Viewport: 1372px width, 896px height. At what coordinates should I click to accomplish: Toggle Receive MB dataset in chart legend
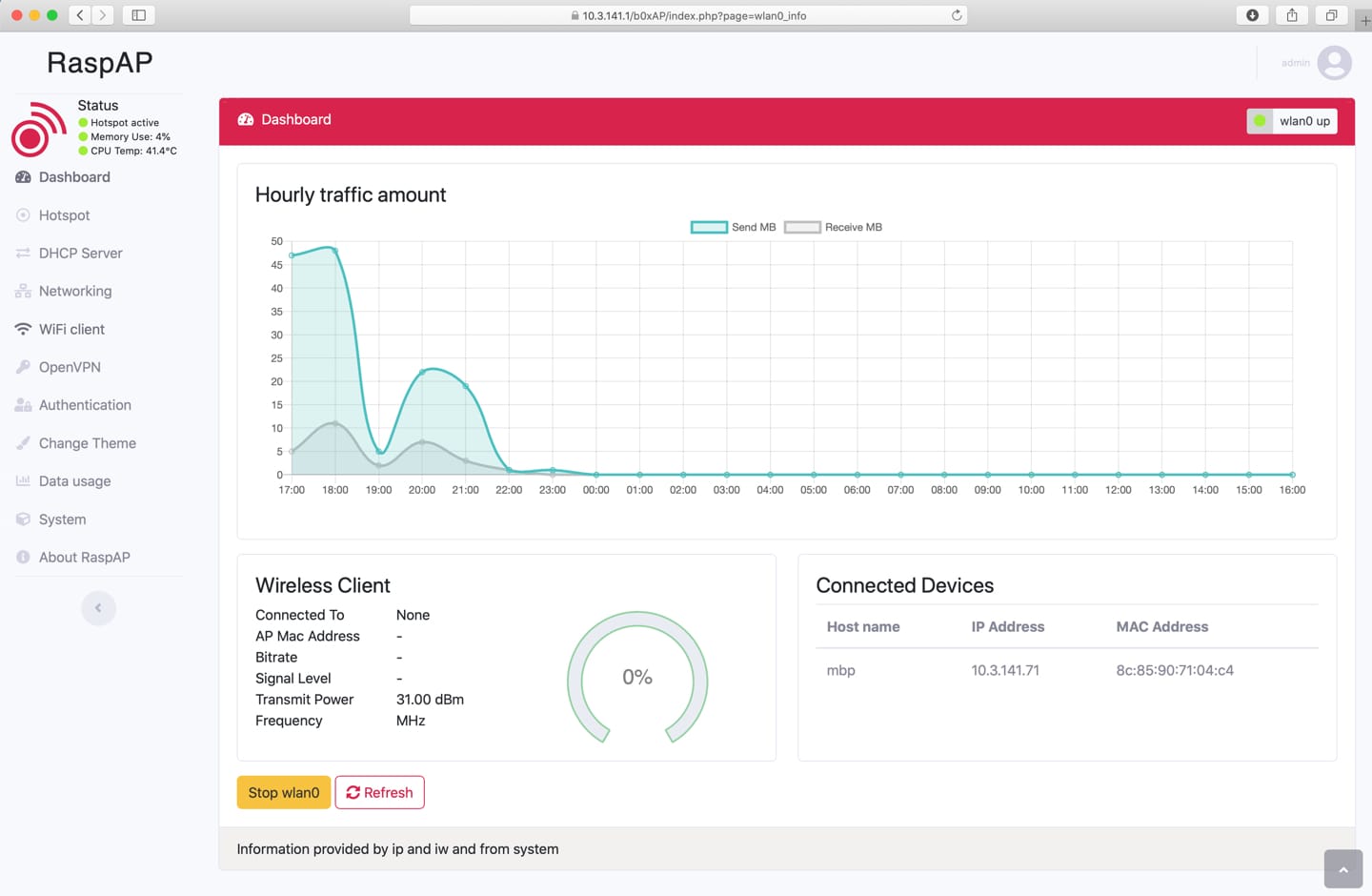pos(833,227)
